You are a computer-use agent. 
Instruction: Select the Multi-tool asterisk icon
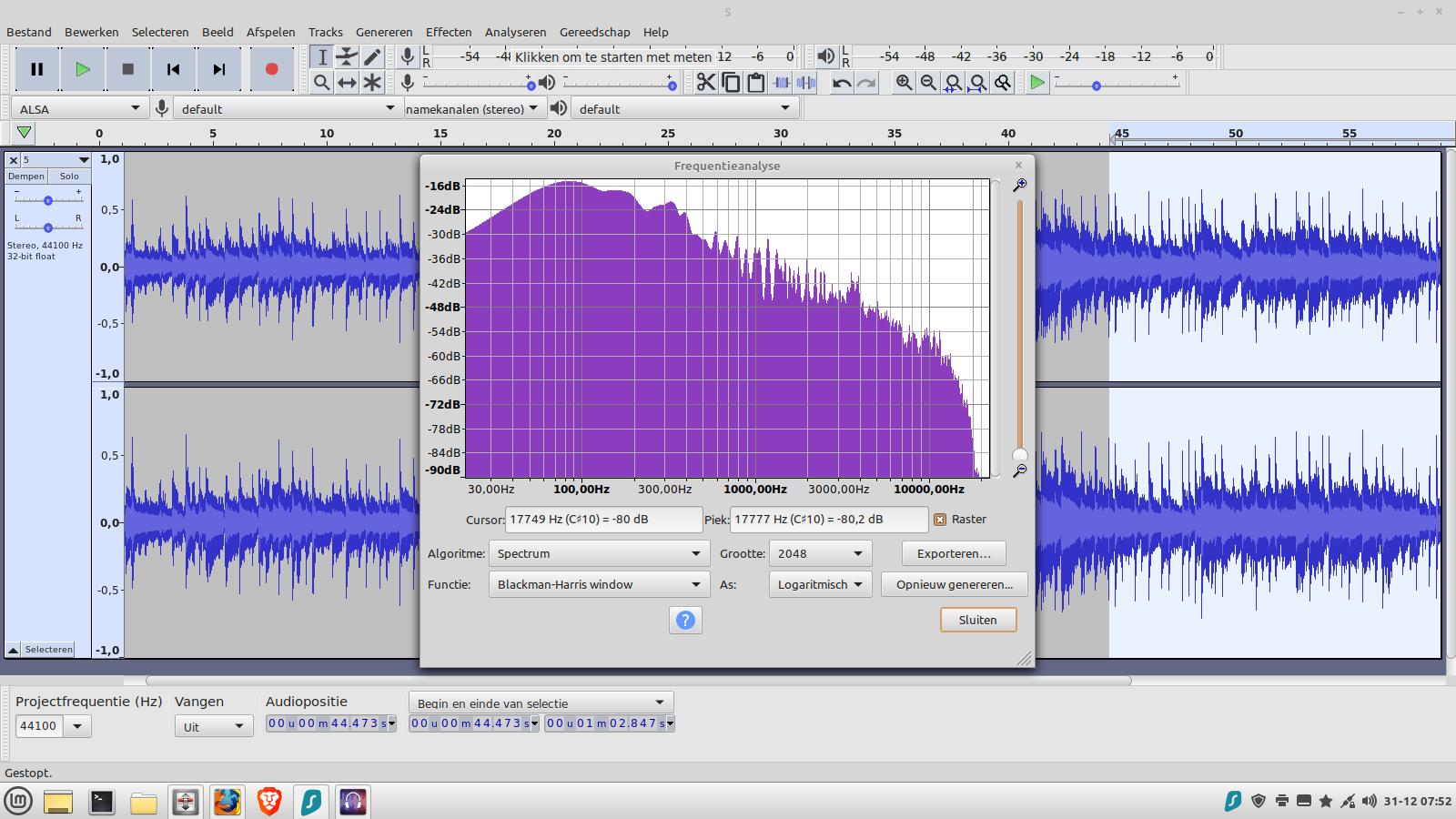(x=372, y=83)
